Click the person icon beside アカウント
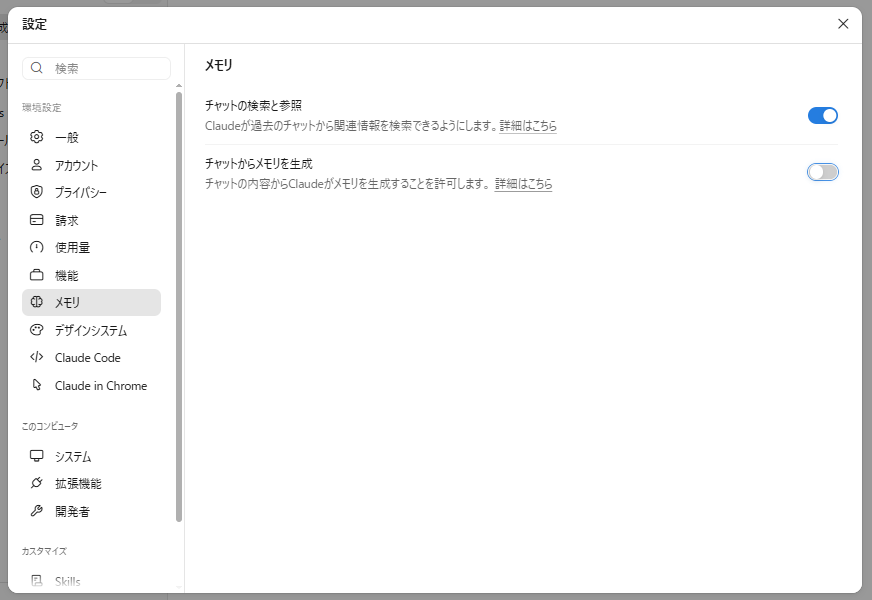This screenshot has height=600, width=872. click(37, 165)
